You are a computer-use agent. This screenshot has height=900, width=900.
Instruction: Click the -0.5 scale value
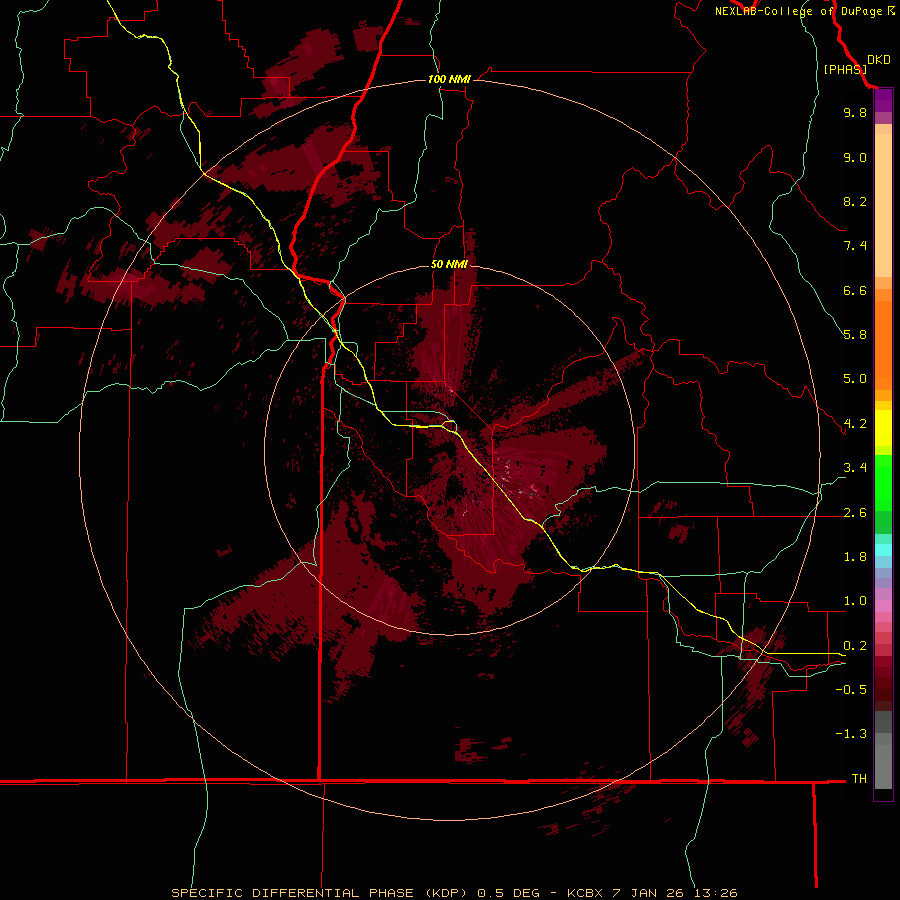[851, 690]
